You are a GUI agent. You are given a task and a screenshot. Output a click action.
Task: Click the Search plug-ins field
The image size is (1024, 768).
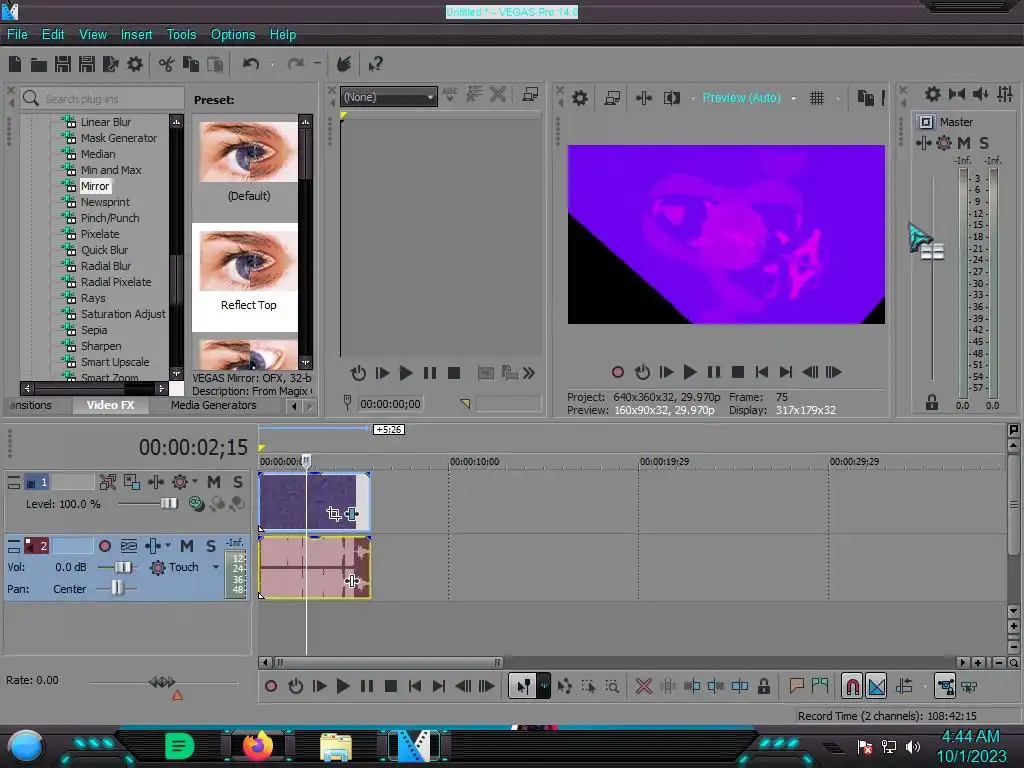coord(103,99)
